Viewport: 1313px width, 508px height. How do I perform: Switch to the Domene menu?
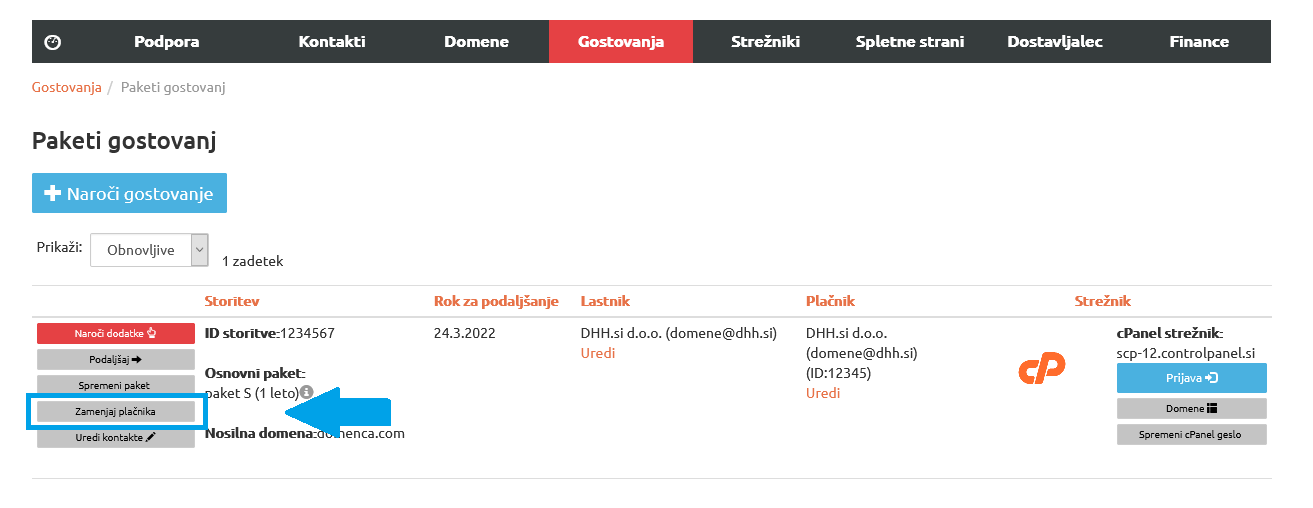click(x=476, y=42)
